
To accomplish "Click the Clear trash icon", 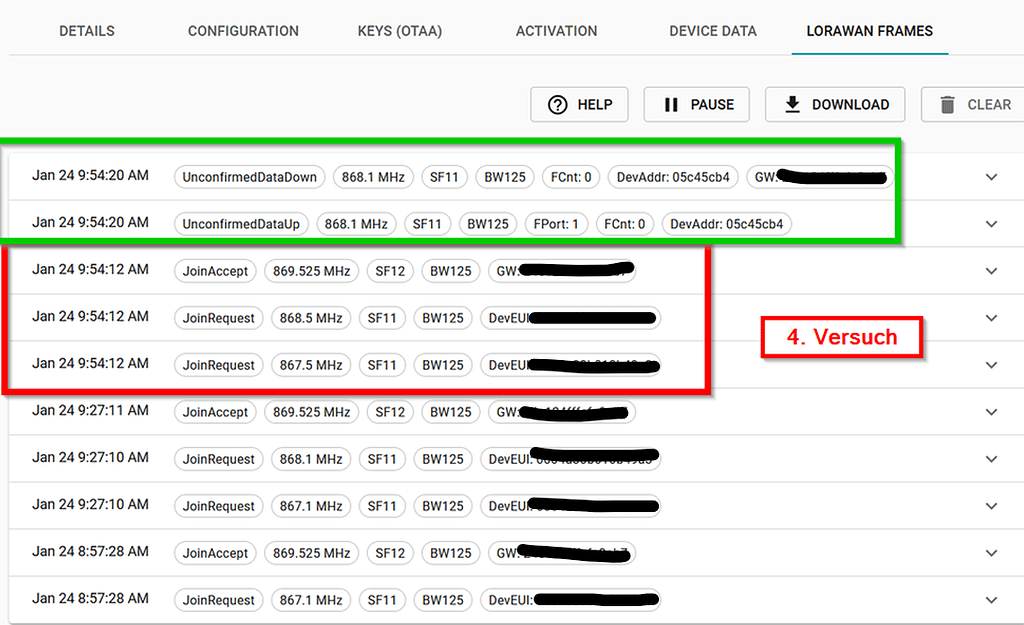I will pyautogui.click(x=946, y=105).
